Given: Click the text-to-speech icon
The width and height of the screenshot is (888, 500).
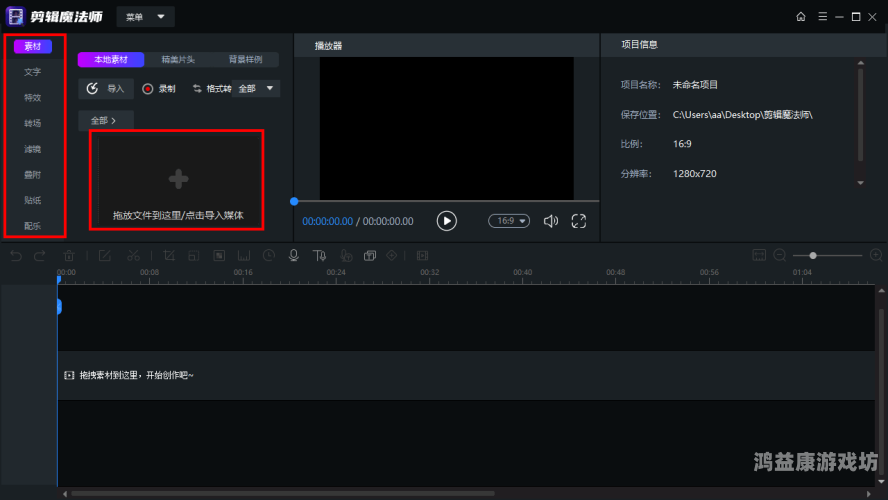Looking at the screenshot, I should click(x=319, y=256).
